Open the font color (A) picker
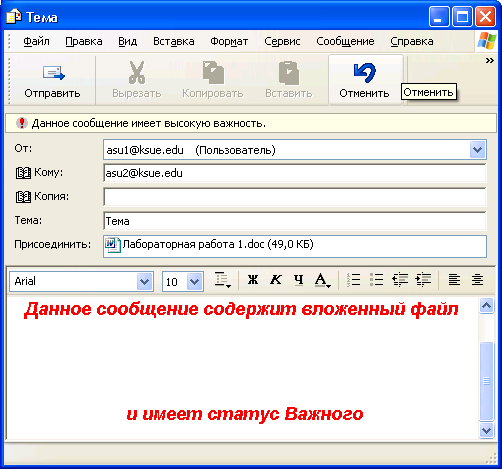 [322, 280]
